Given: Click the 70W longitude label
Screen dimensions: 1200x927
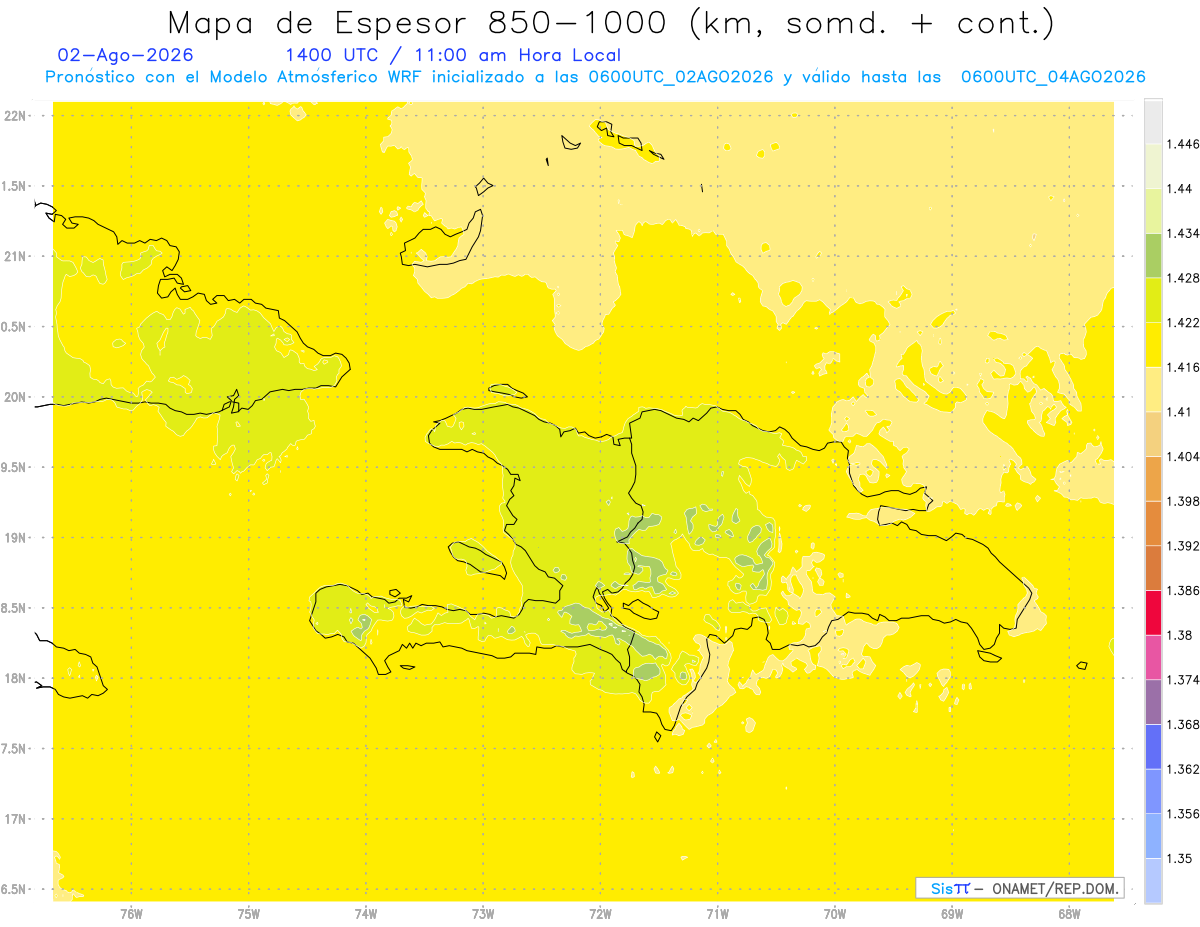Looking at the screenshot, I should tap(835, 914).
